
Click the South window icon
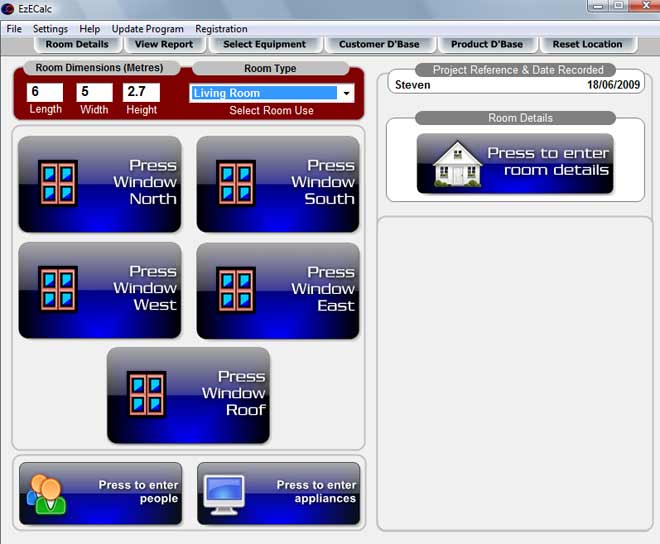click(x=236, y=182)
